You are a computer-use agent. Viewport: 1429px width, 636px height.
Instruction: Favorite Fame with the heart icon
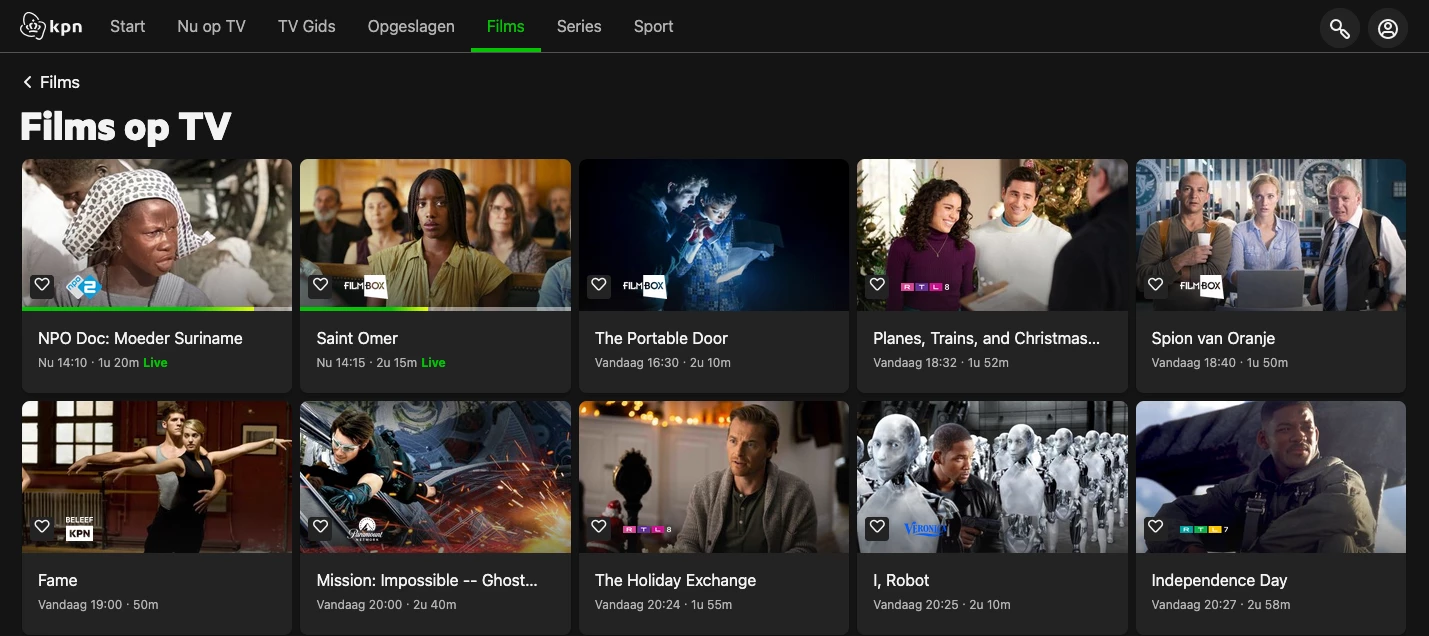point(42,527)
